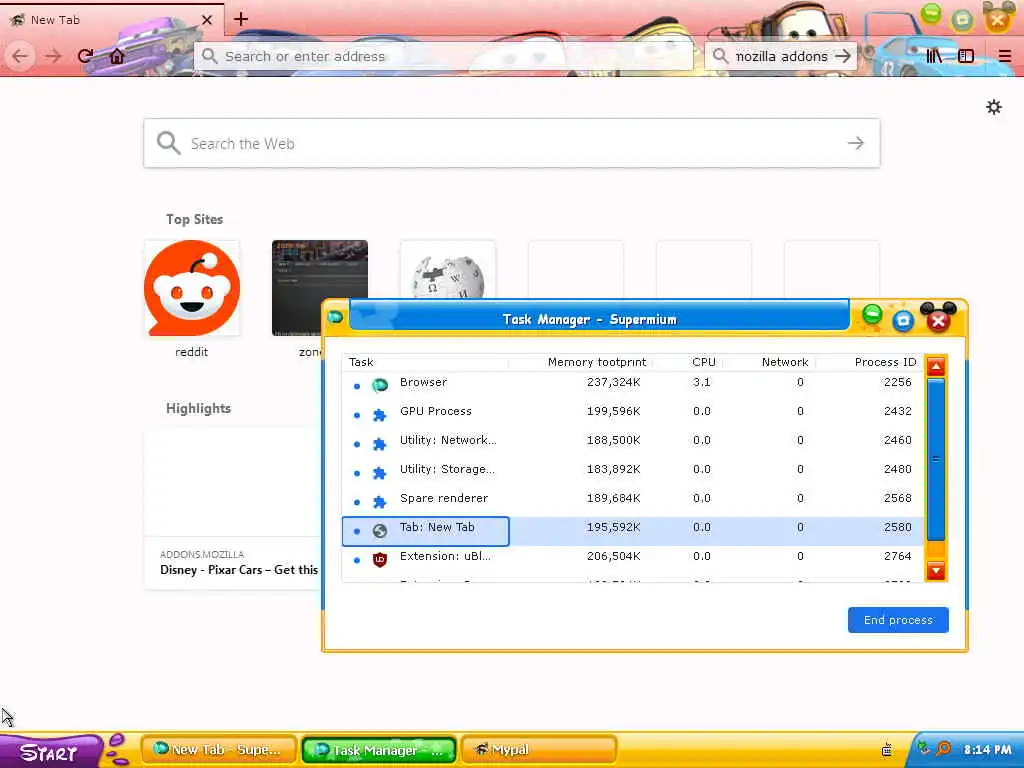Click the Task Manager scrollbar thumb
Image resolution: width=1024 pixels, height=768 pixels.
point(936,459)
